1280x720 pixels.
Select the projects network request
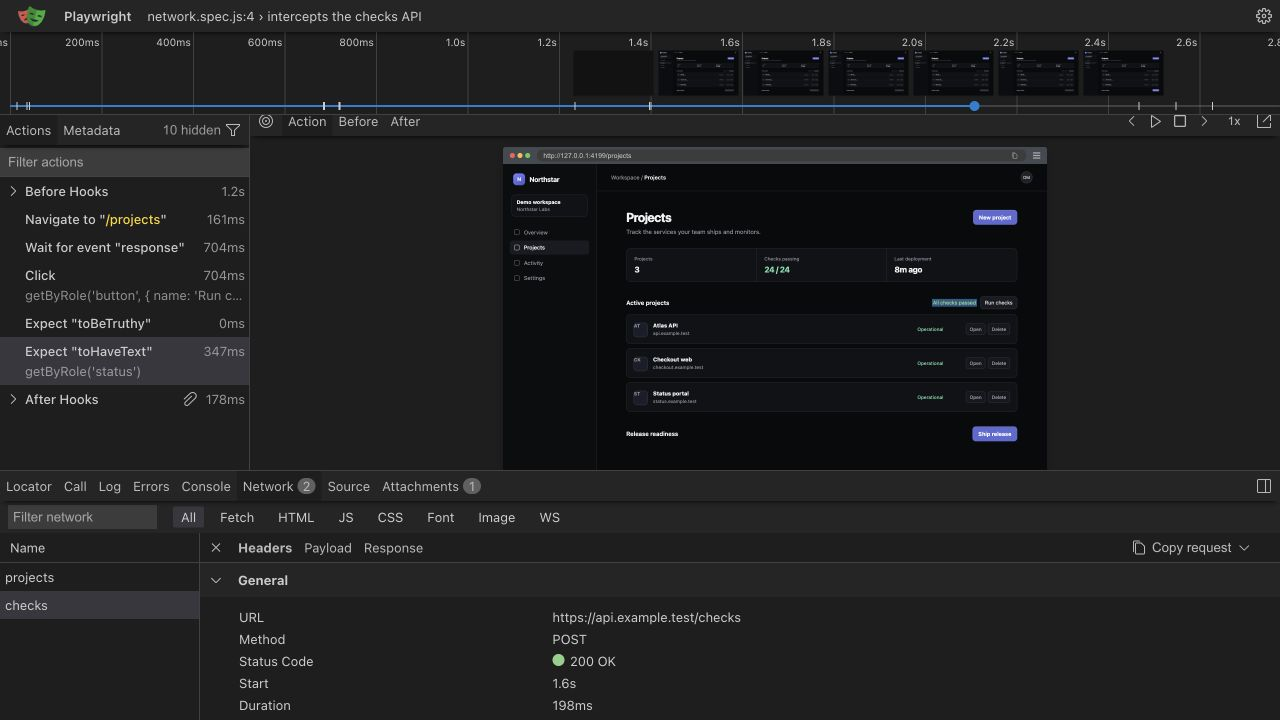pos(99,577)
